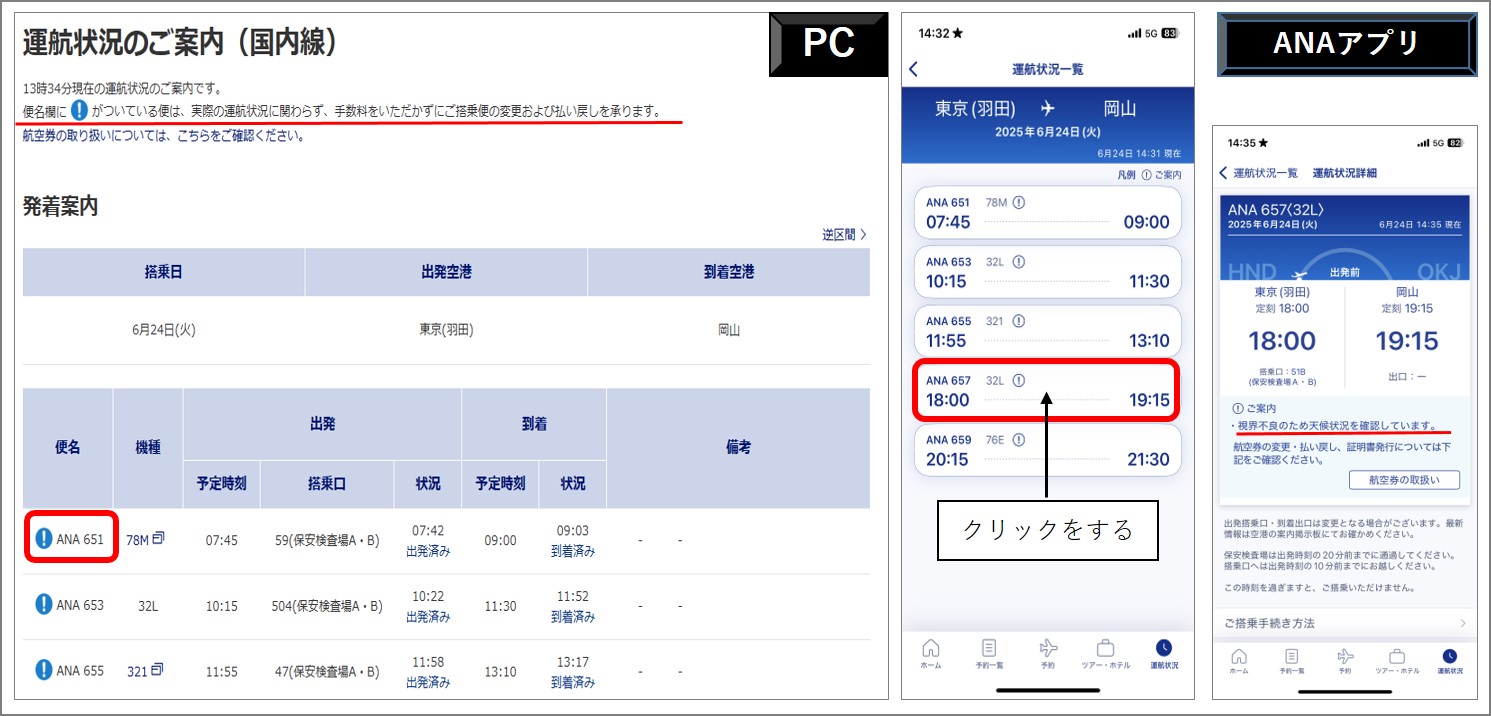This screenshot has height=716, width=1491.
Task: Go to 予約一覧 tab on the 運航状況詳細 screen
Action: [x=1292, y=661]
